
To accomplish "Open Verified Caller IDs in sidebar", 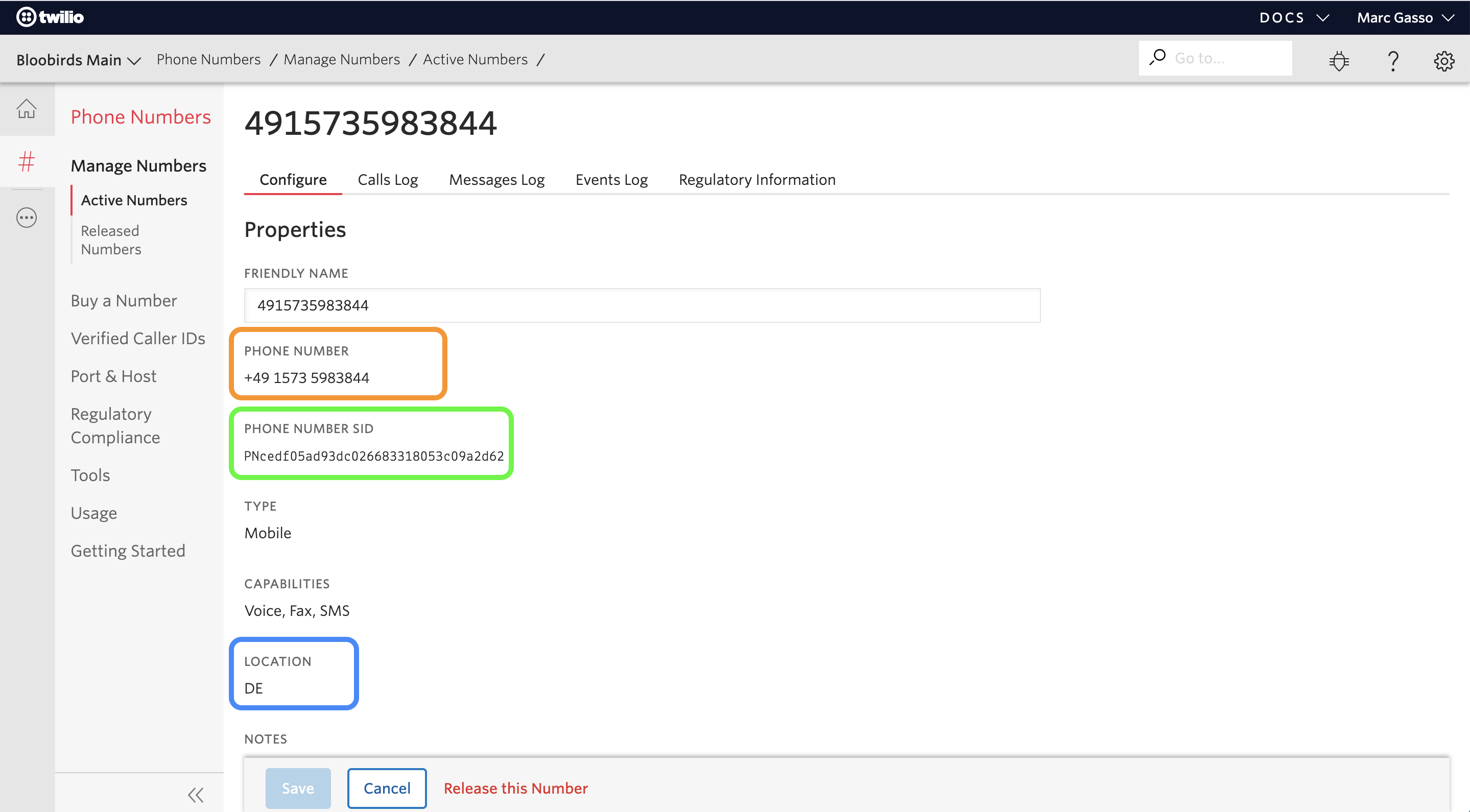I will pos(137,338).
